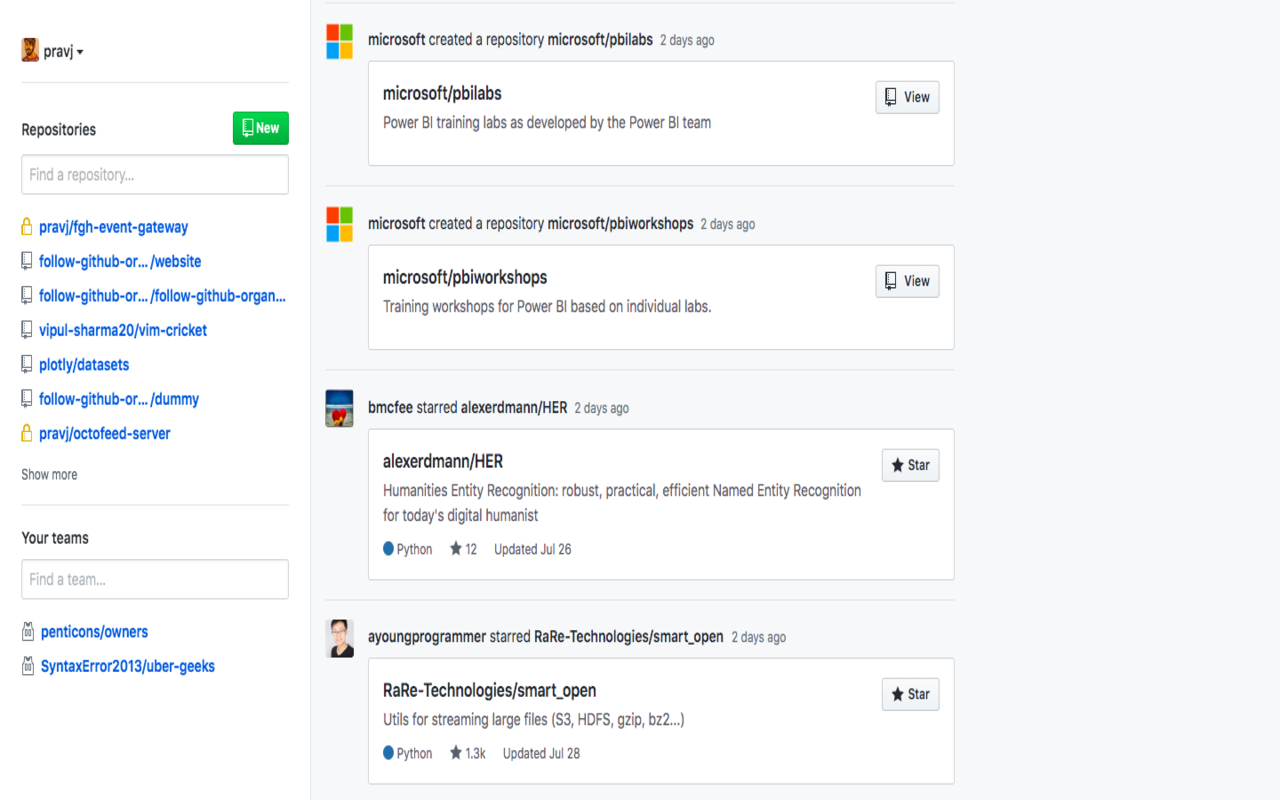
Task: Click the team icon beside penticons/owners
Action: [x=27, y=631]
